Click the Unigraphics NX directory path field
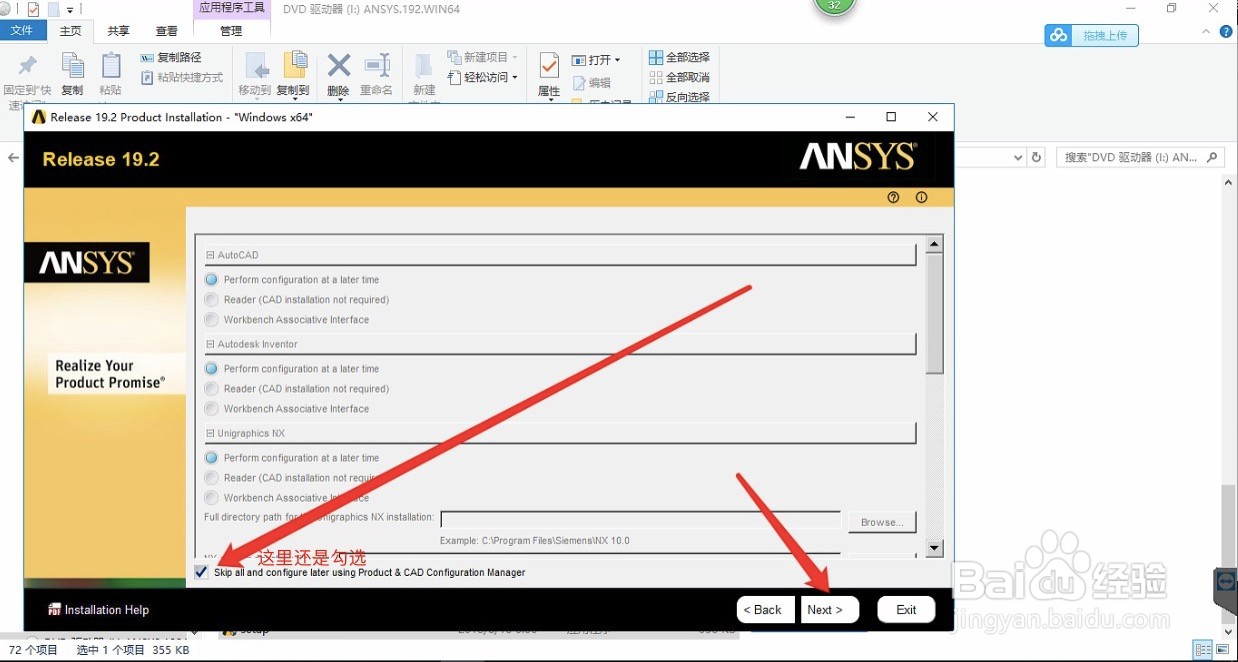1238x662 pixels. 640,519
